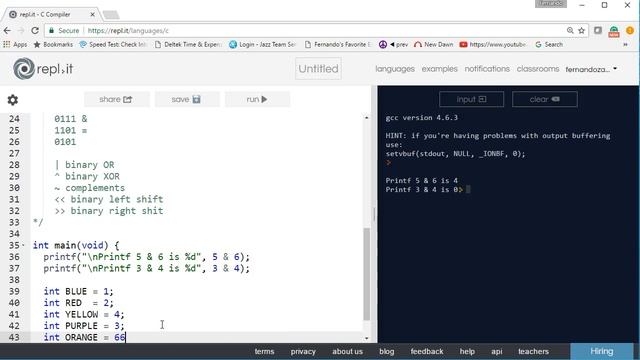Open the about us footer link
Screen dimensions: 640x360
click(347, 351)
